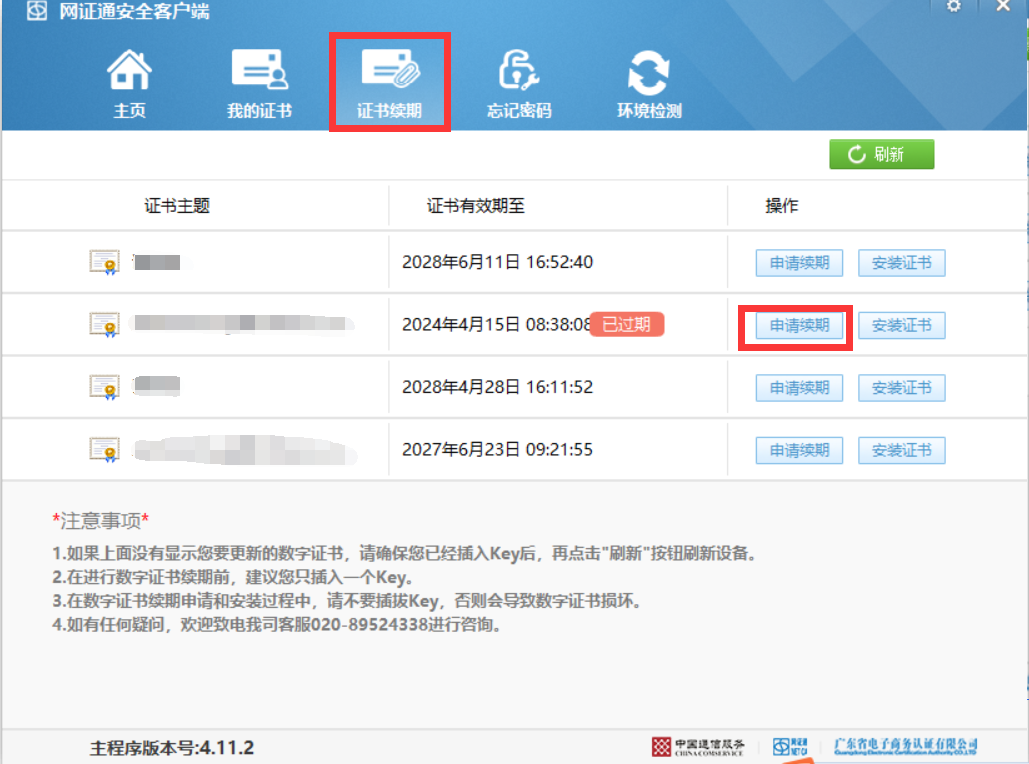Open 我的证书 certificate page
Image resolution: width=1029 pixels, height=764 pixels.
[259, 84]
